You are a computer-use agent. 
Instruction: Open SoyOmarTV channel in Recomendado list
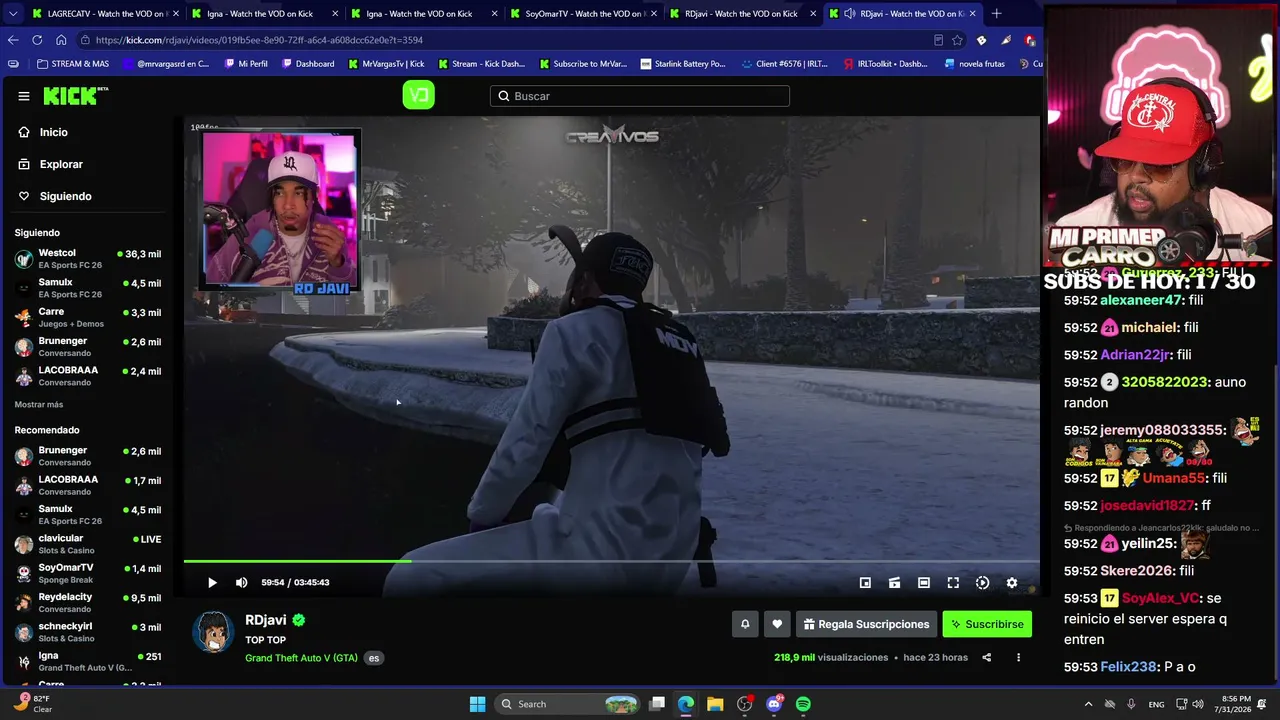click(x=88, y=573)
